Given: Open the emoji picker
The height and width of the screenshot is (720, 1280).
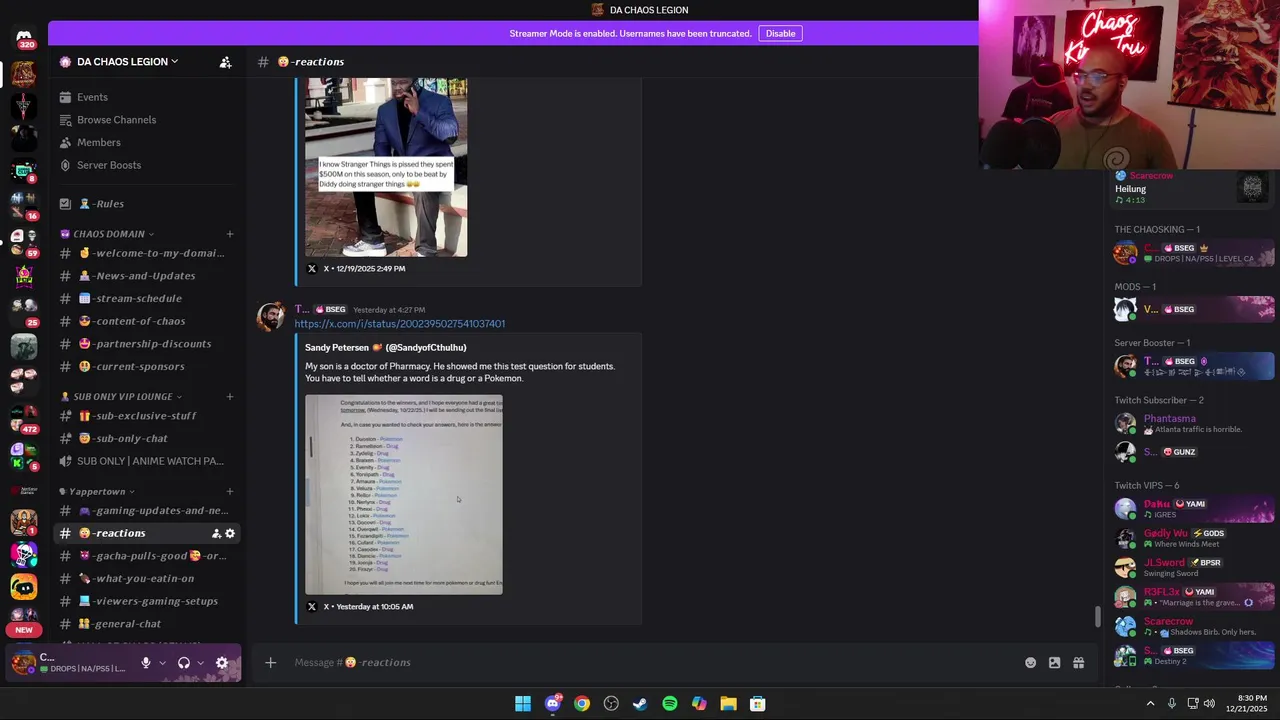Looking at the screenshot, I should (x=1030, y=663).
